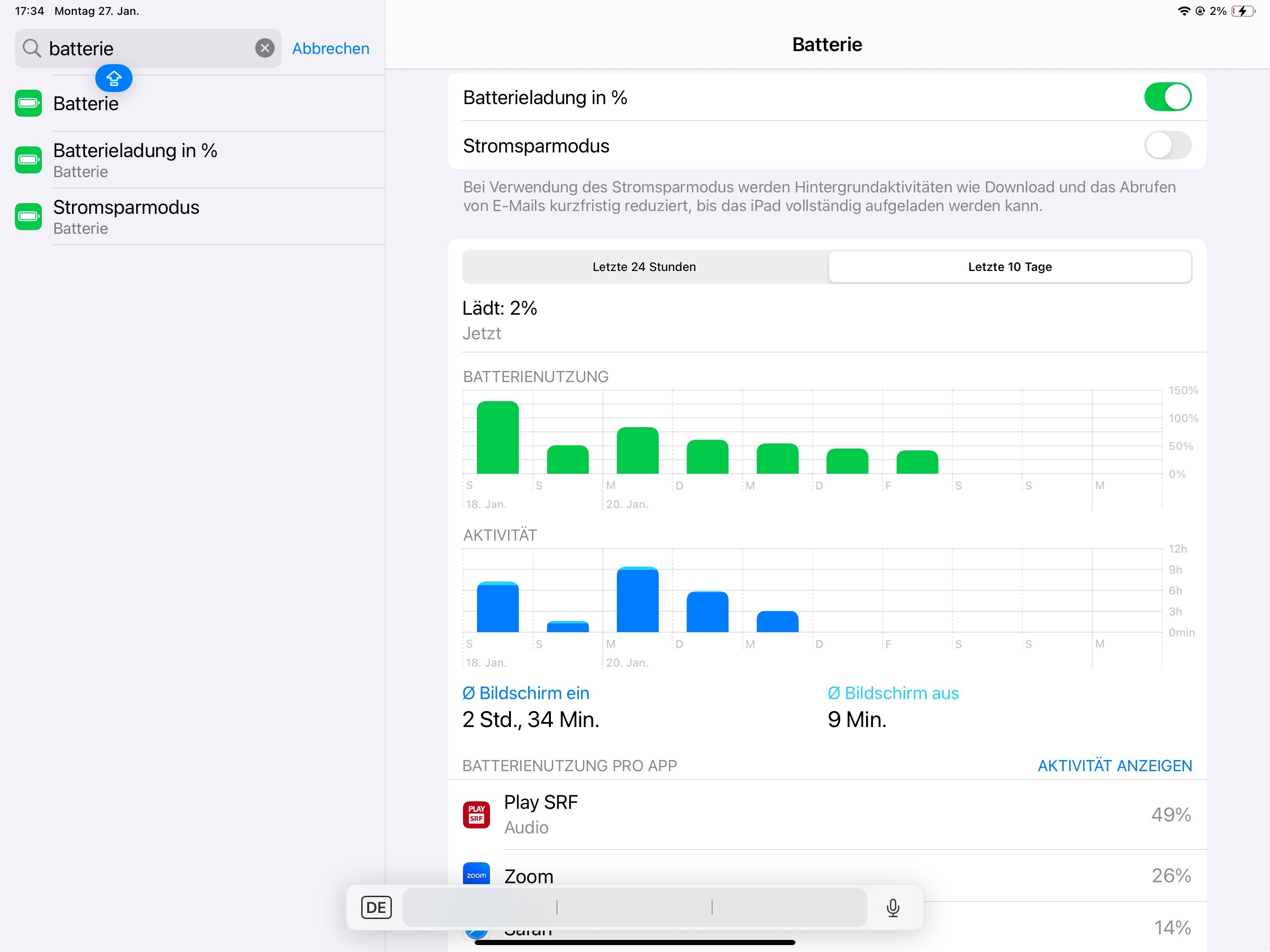Tap the Zoom app icon

coord(476,873)
